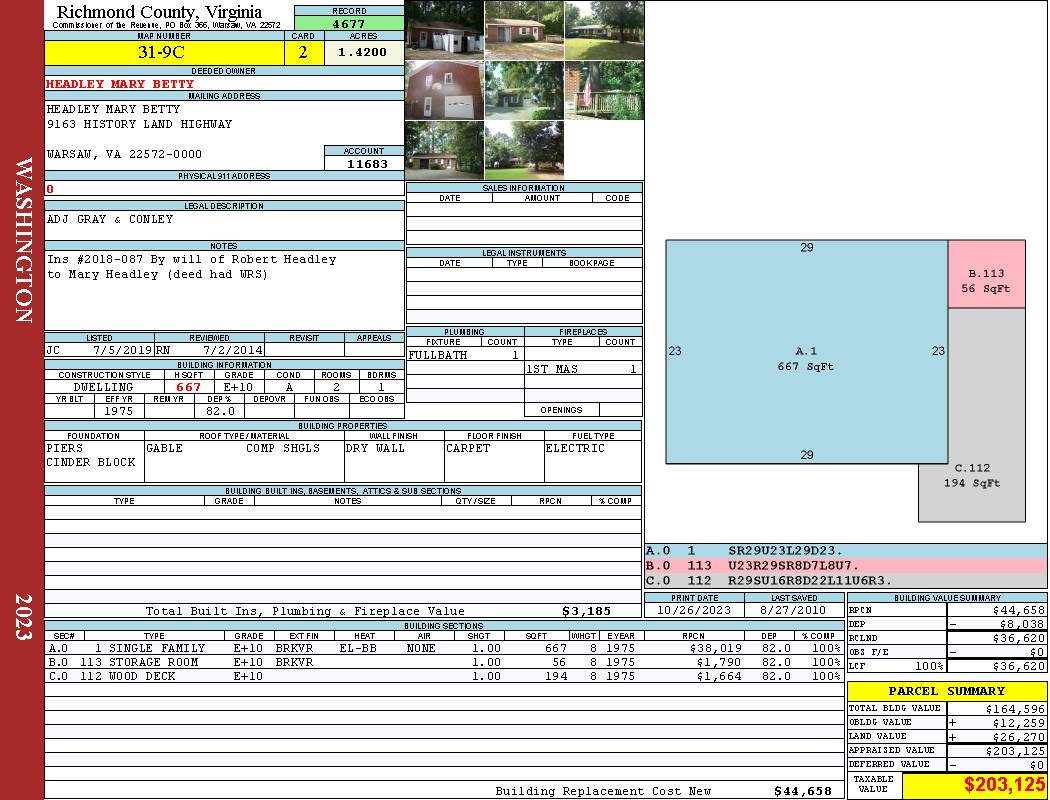Select the photo of white appliances outside the building
Screen dimensions: 1050x800
tap(444, 30)
